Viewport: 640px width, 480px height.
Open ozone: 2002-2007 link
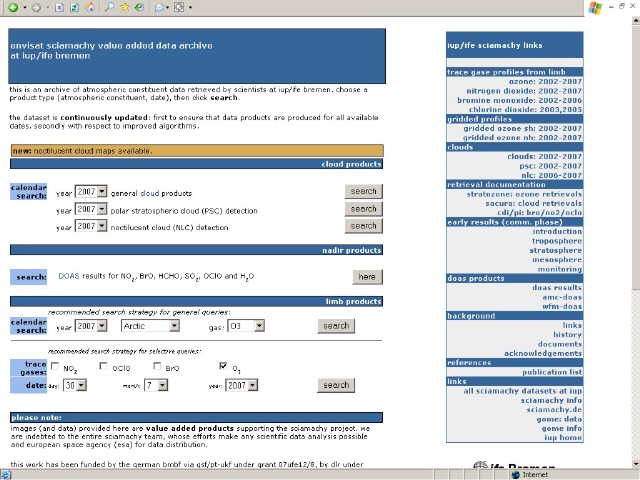click(545, 82)
